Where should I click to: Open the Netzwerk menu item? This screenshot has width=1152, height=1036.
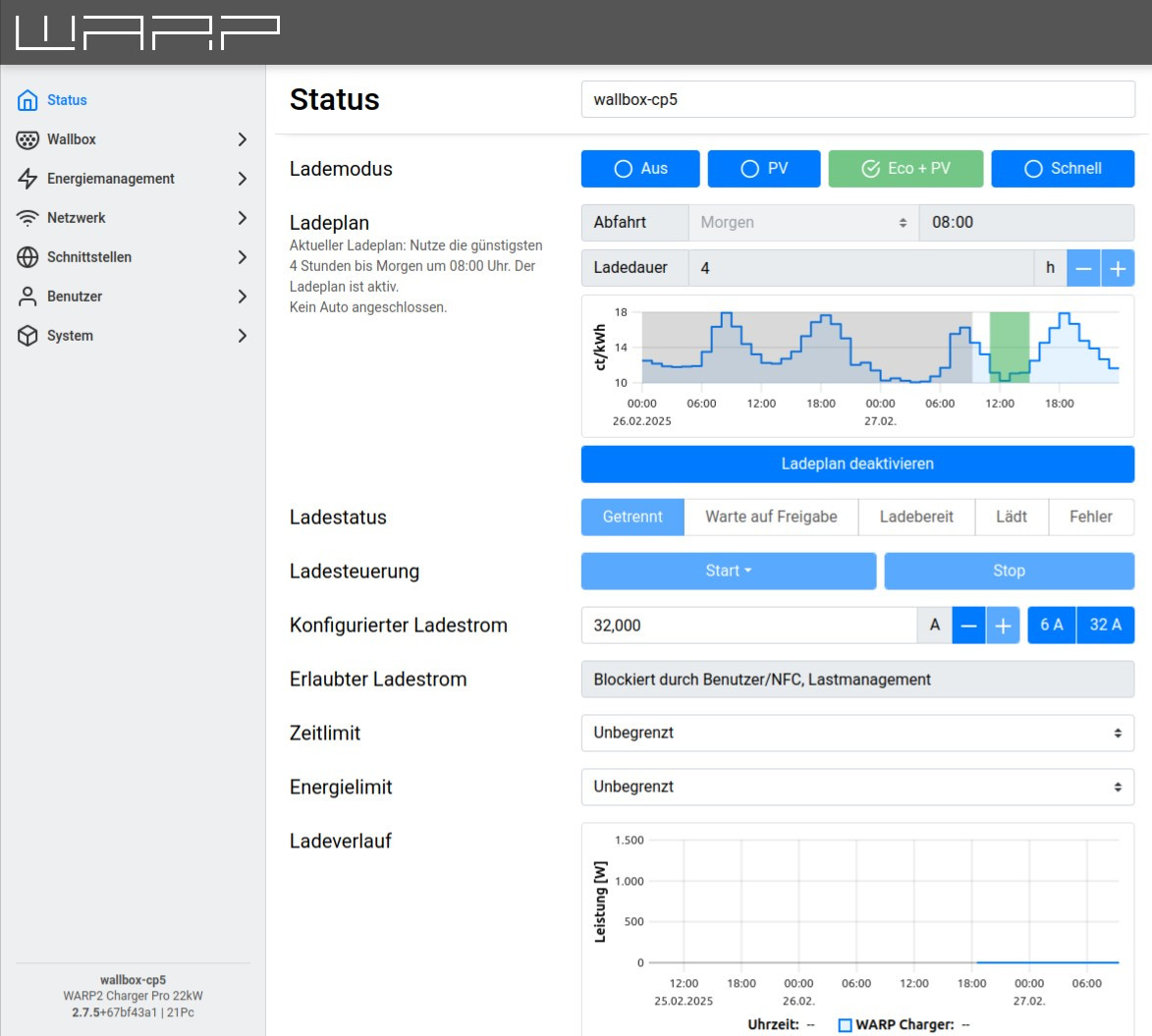tap(77, 218)
